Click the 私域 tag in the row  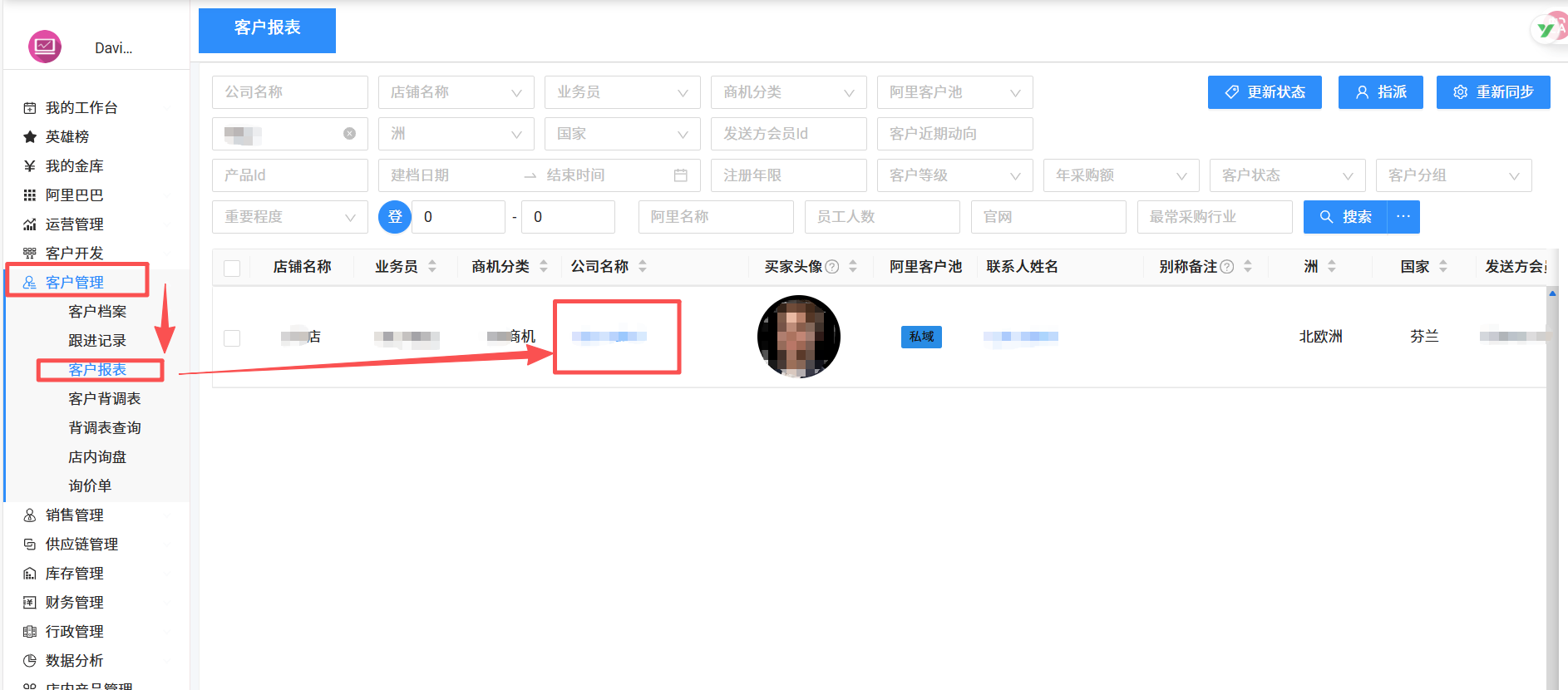[x=921, y=337]
